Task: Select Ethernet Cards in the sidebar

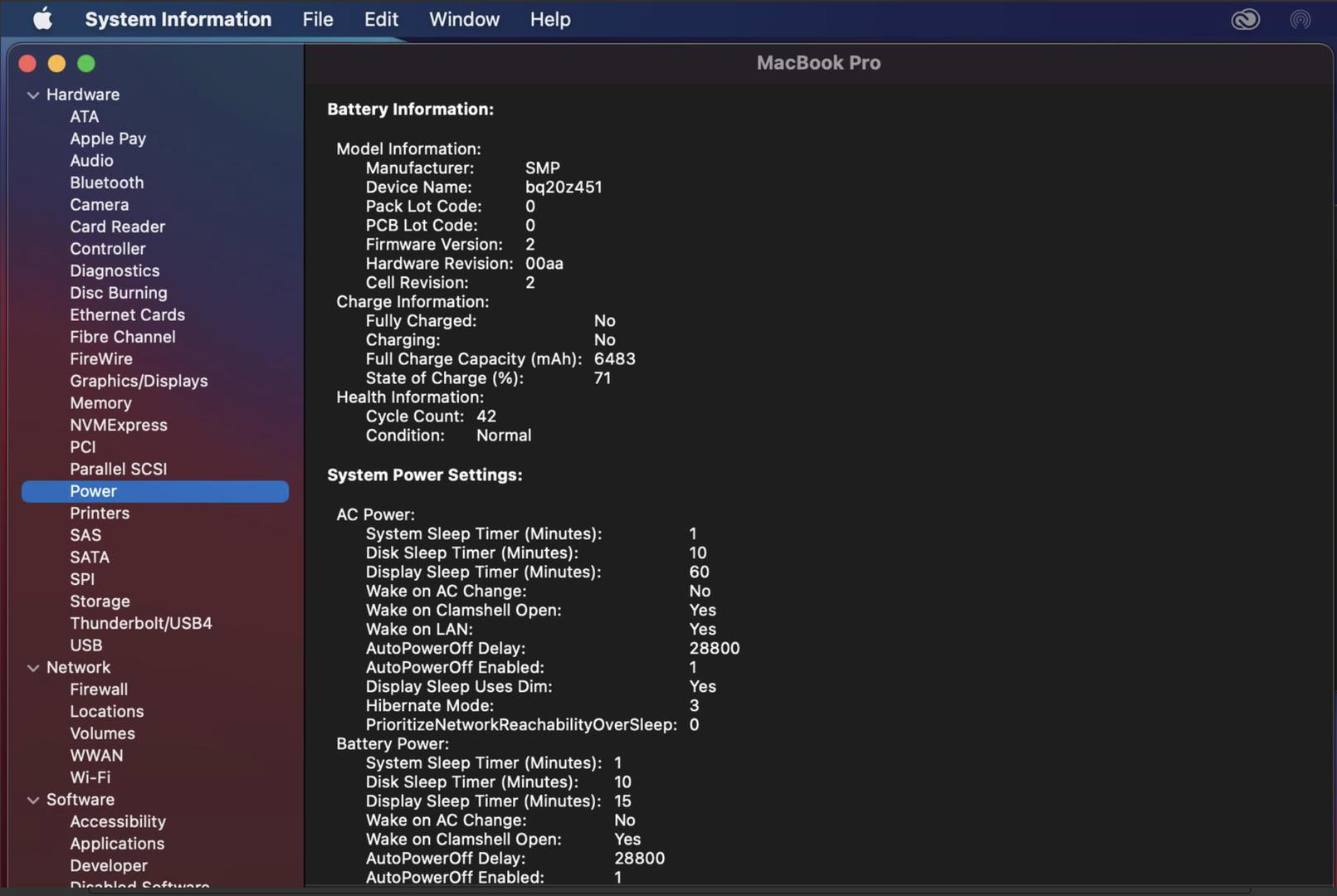Action: [127, 315]
